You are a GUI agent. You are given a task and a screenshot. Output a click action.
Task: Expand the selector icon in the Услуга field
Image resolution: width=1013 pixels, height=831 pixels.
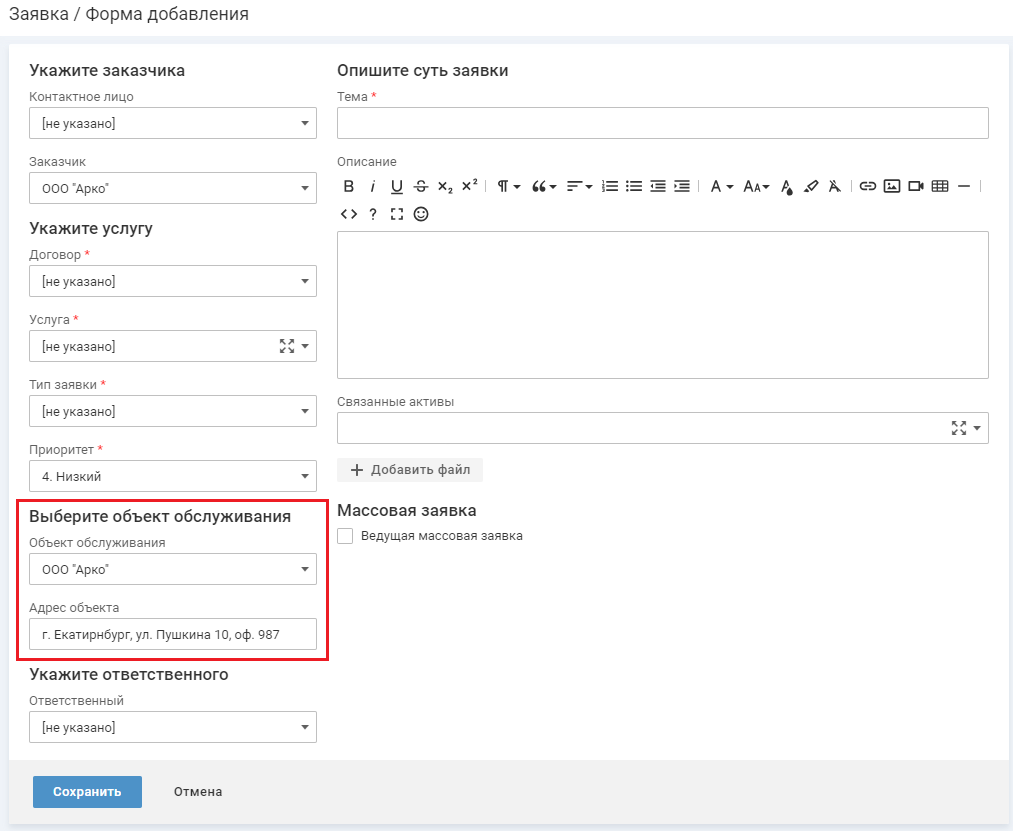(287, 346)
